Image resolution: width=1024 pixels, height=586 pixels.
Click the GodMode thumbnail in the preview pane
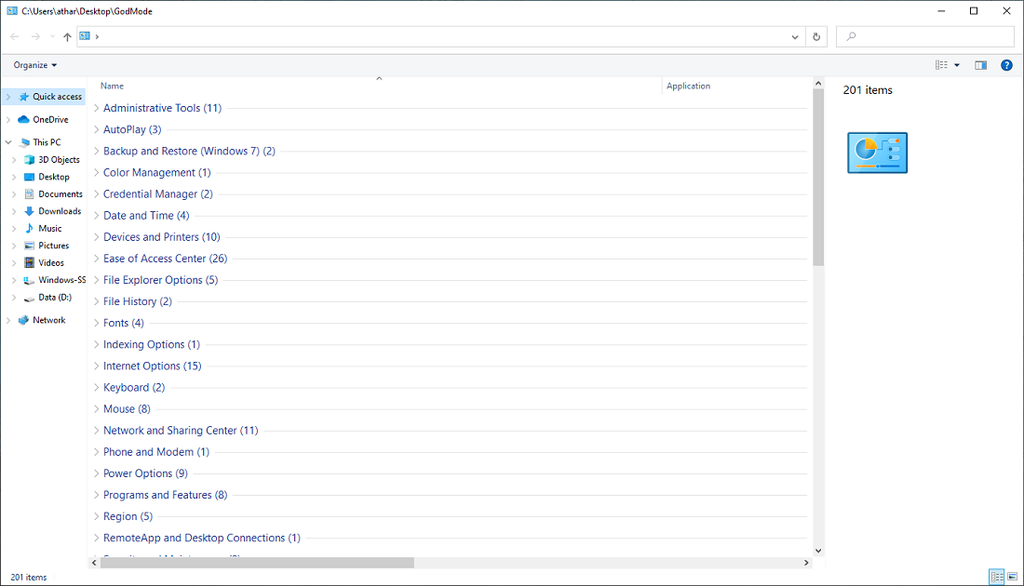point(877,152)
